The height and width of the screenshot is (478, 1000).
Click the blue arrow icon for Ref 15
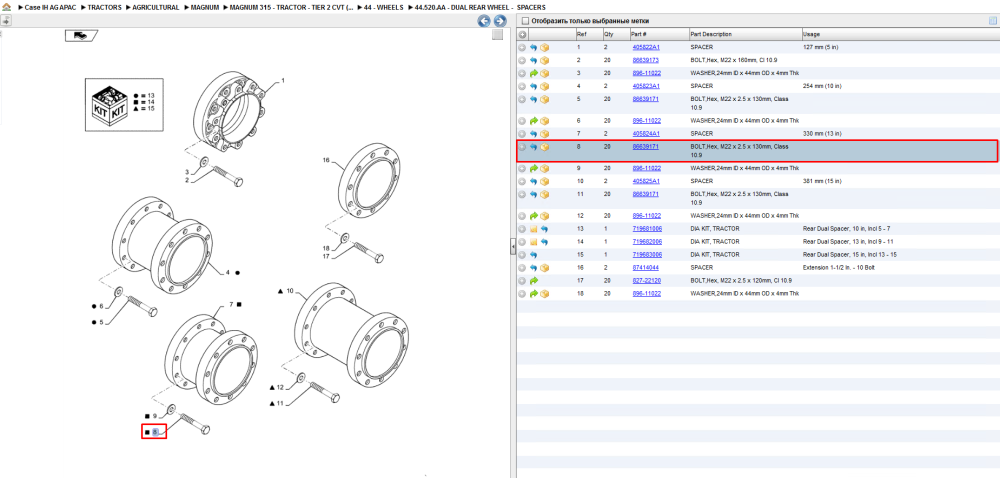(x=534, y=255)
